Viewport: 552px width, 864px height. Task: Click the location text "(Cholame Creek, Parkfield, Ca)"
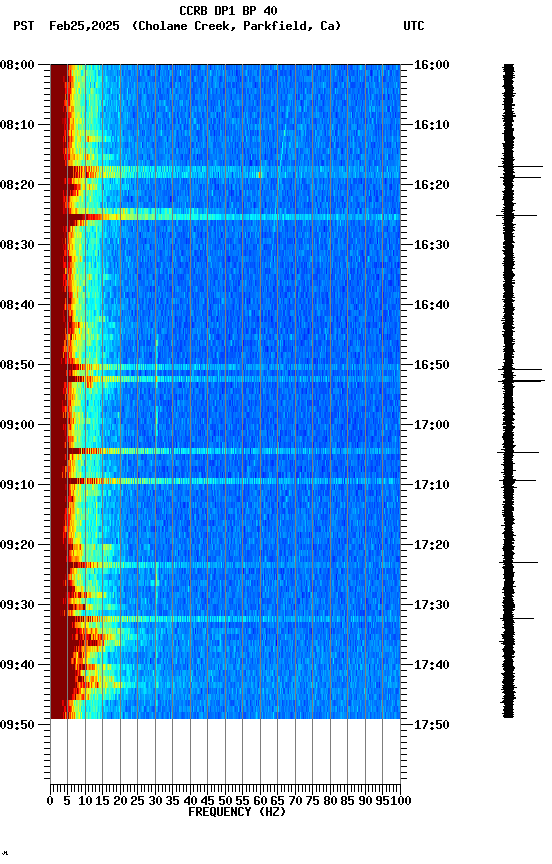(236, 26)
